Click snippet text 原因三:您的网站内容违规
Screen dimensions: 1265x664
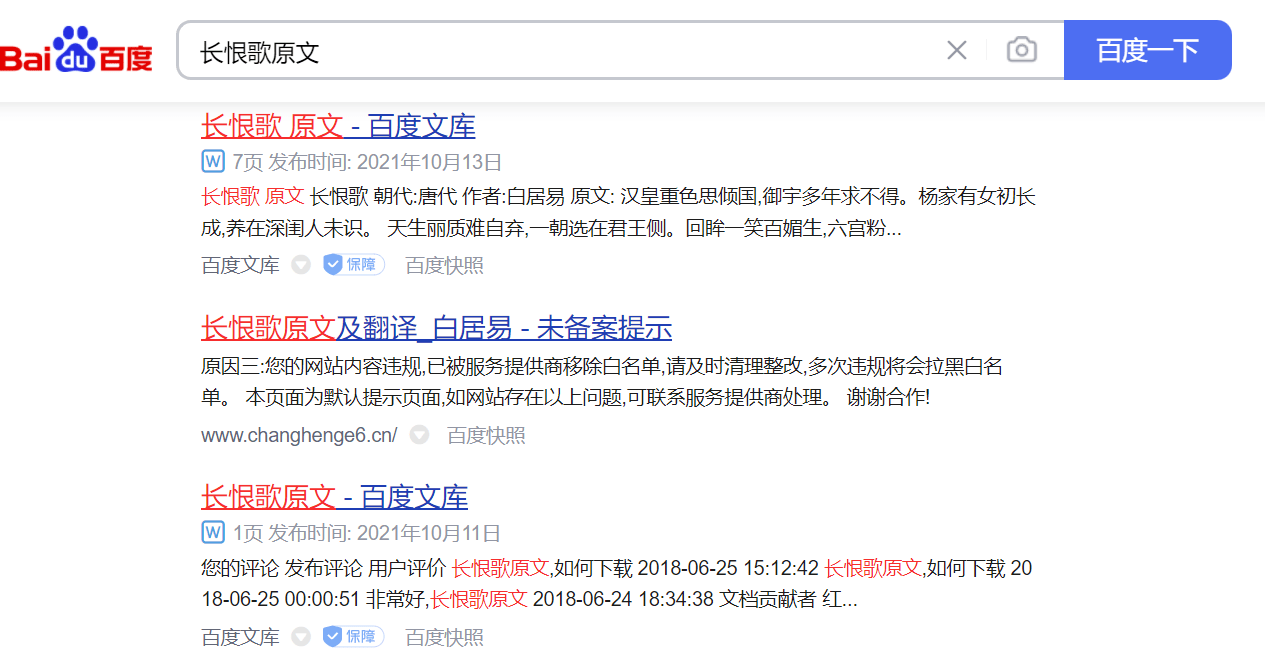tap(601, 382)
